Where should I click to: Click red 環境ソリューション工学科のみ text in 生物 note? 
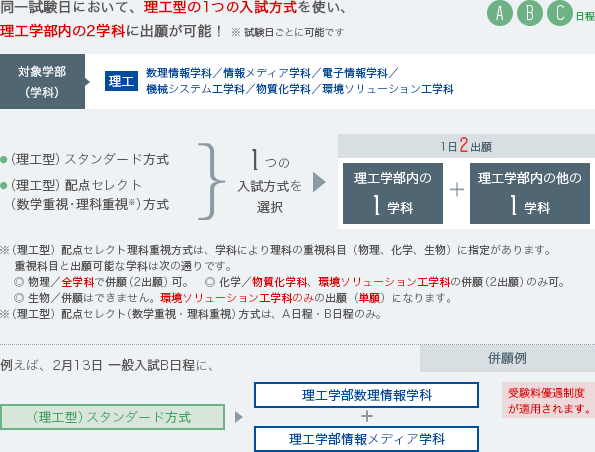(x=237, y=298)
